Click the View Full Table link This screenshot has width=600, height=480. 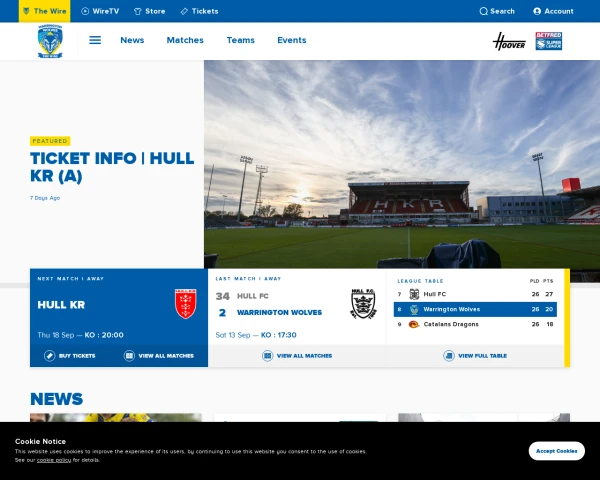coord(483,356)
